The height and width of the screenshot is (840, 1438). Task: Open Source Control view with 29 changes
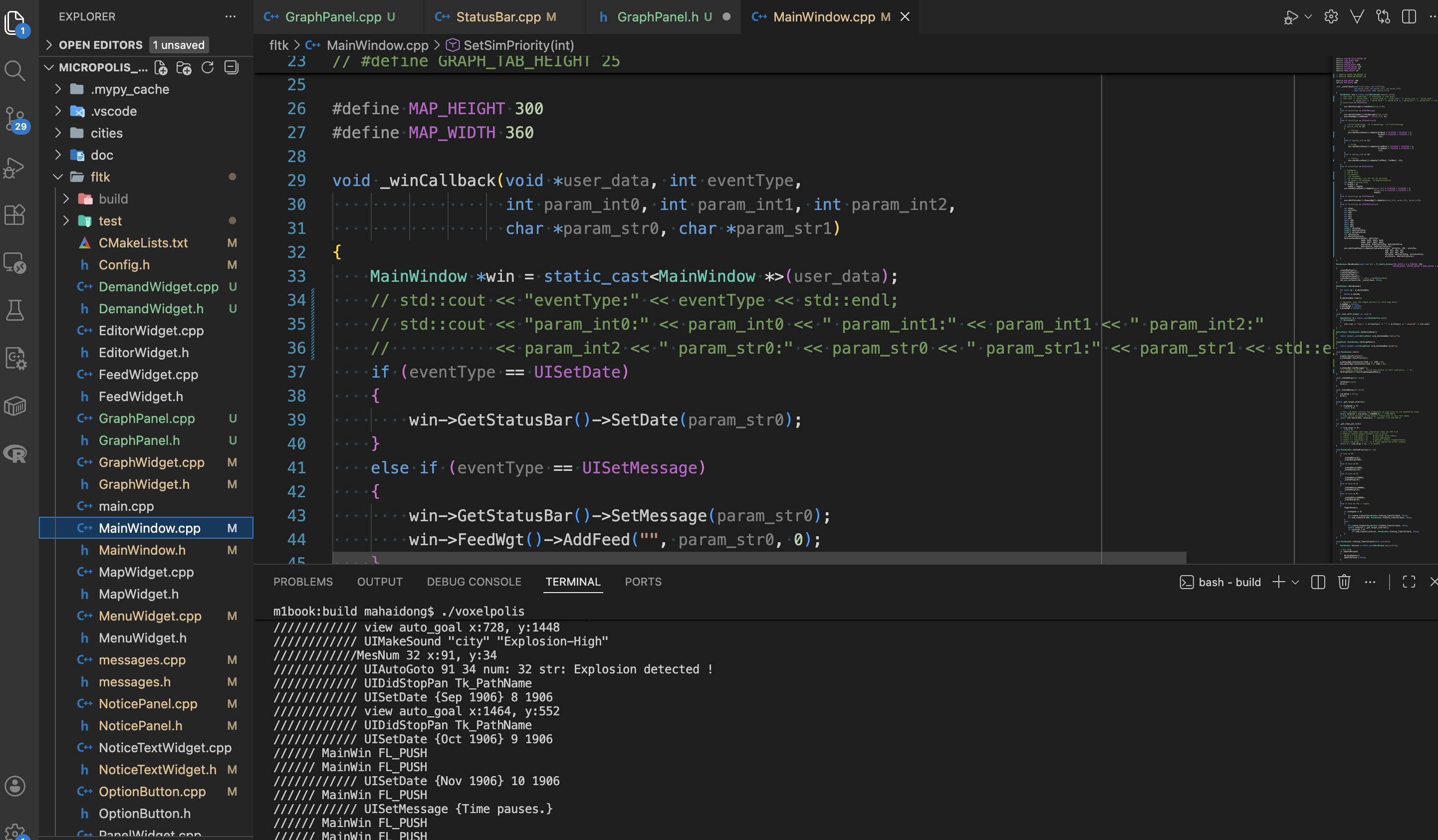[x=15, y=119]
